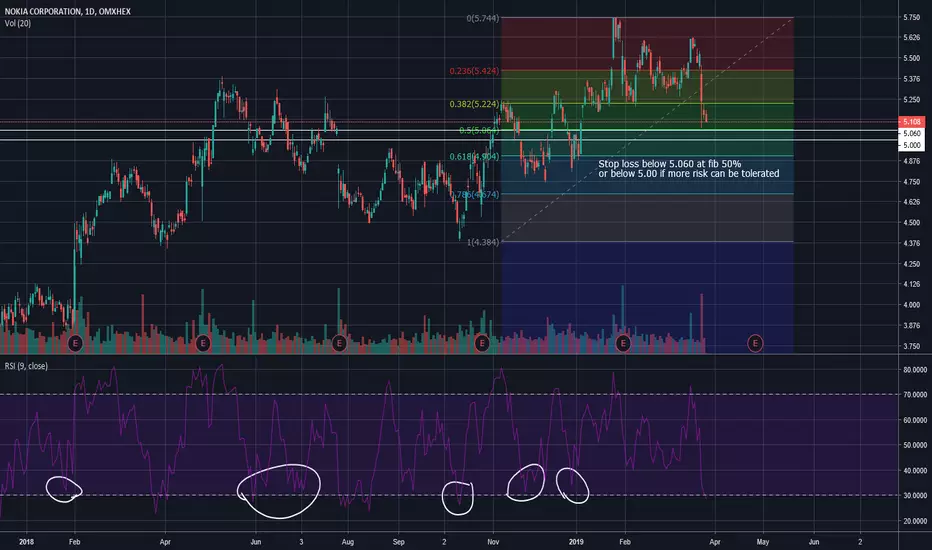Select the Fibonacci 0(5.744) level label
Viewport: 932px width, 550px height.
point(483,18)
